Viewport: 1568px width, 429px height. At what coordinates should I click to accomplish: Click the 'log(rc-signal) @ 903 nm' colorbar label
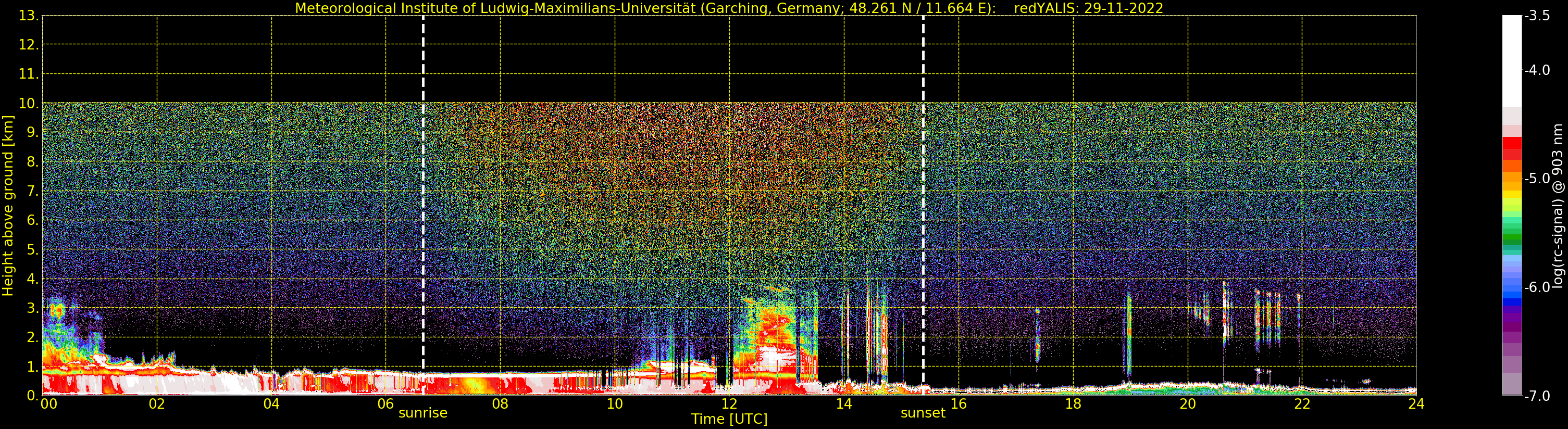pos(1558,206)
